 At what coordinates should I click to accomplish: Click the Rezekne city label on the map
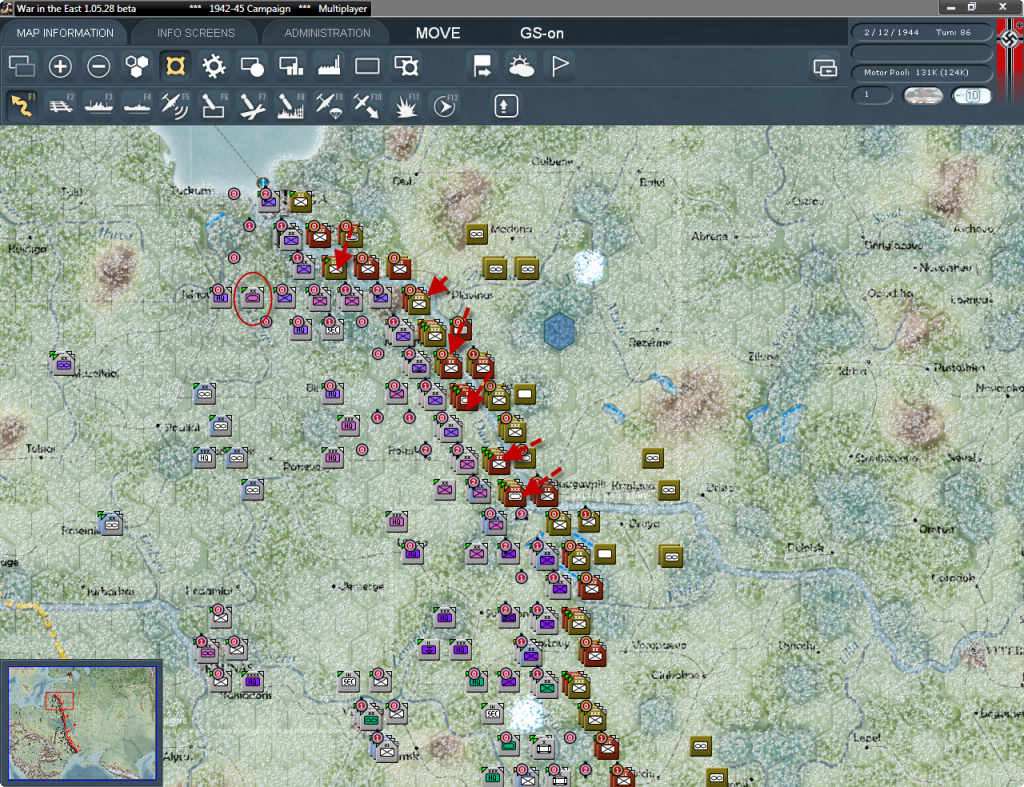tap(650, 342)
